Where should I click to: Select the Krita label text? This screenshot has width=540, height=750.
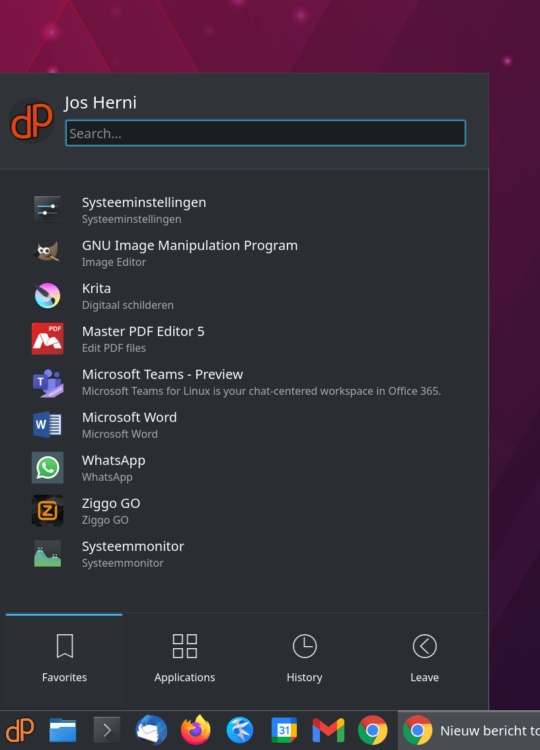click(x=96, y=288)
